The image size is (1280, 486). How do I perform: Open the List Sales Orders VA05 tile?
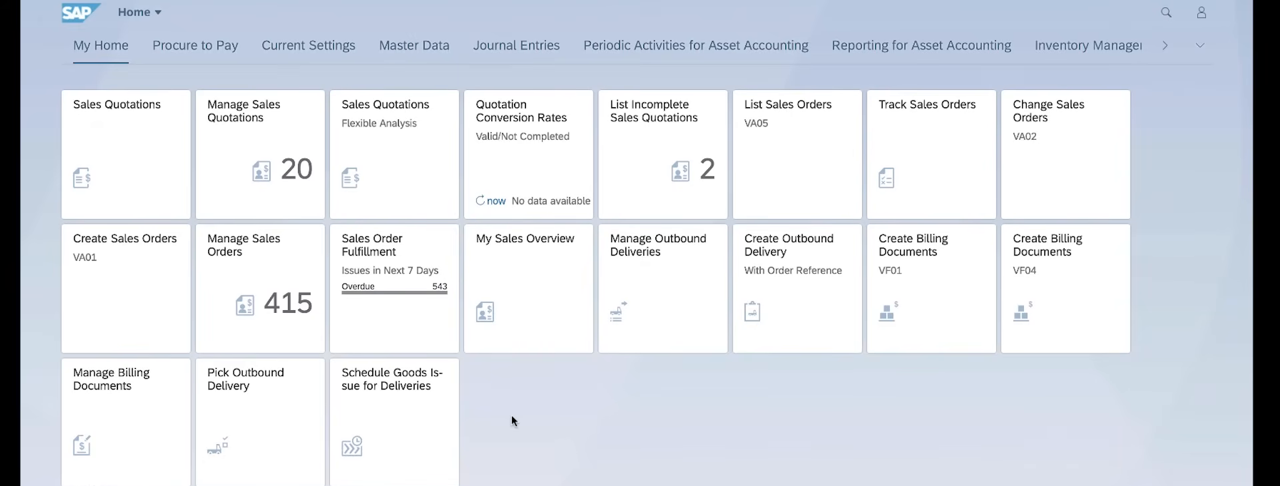click(797, 154)
